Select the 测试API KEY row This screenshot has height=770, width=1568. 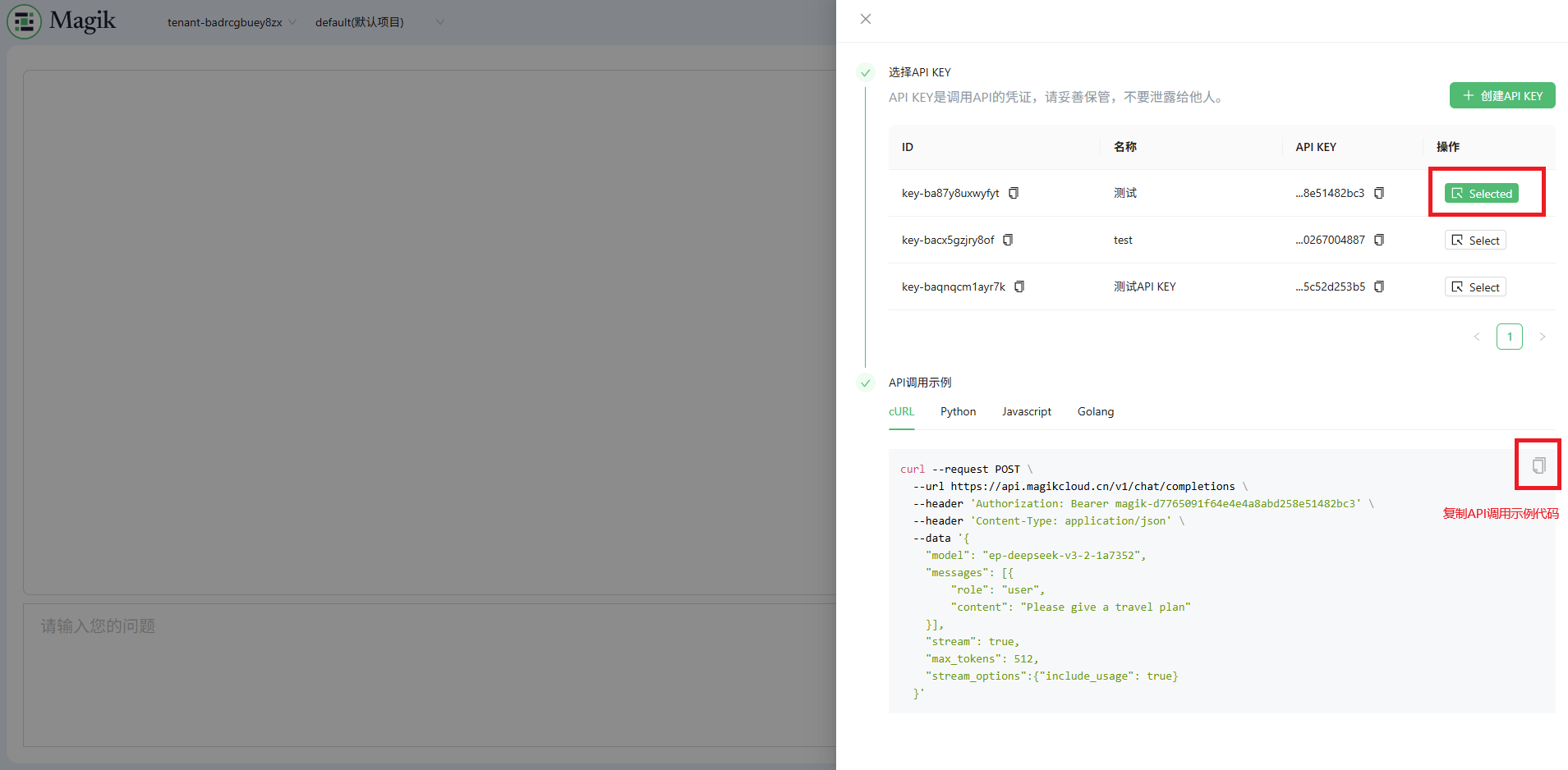pyautogui.click(x=1474, y=287)
